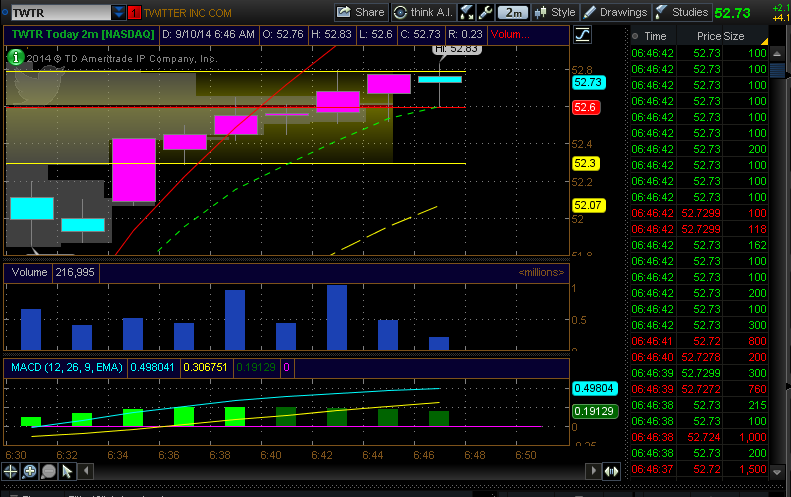Click the chart expansion area icon at the bottom right

coord(611,472)
